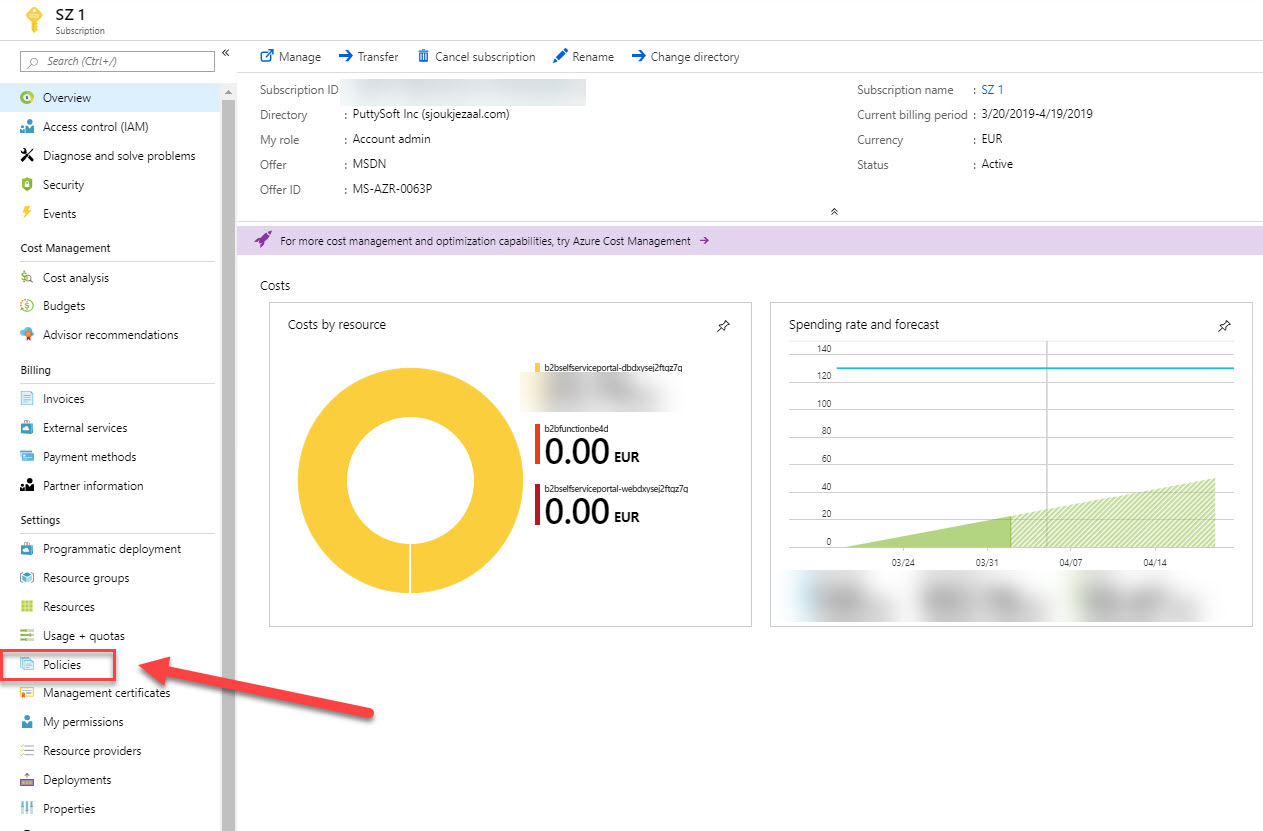Click the Management certificates icon
The image size is (1263, 831).
tap(27, 693)
